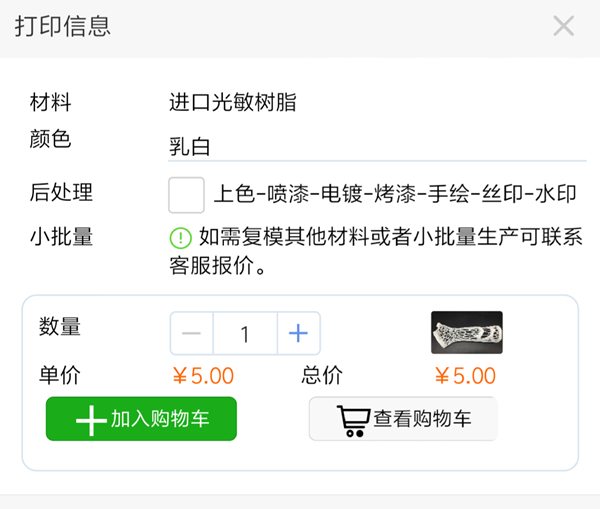Open the 颜色 selector showing 乳白
600x509 pixels.
(x=377, y=147)
